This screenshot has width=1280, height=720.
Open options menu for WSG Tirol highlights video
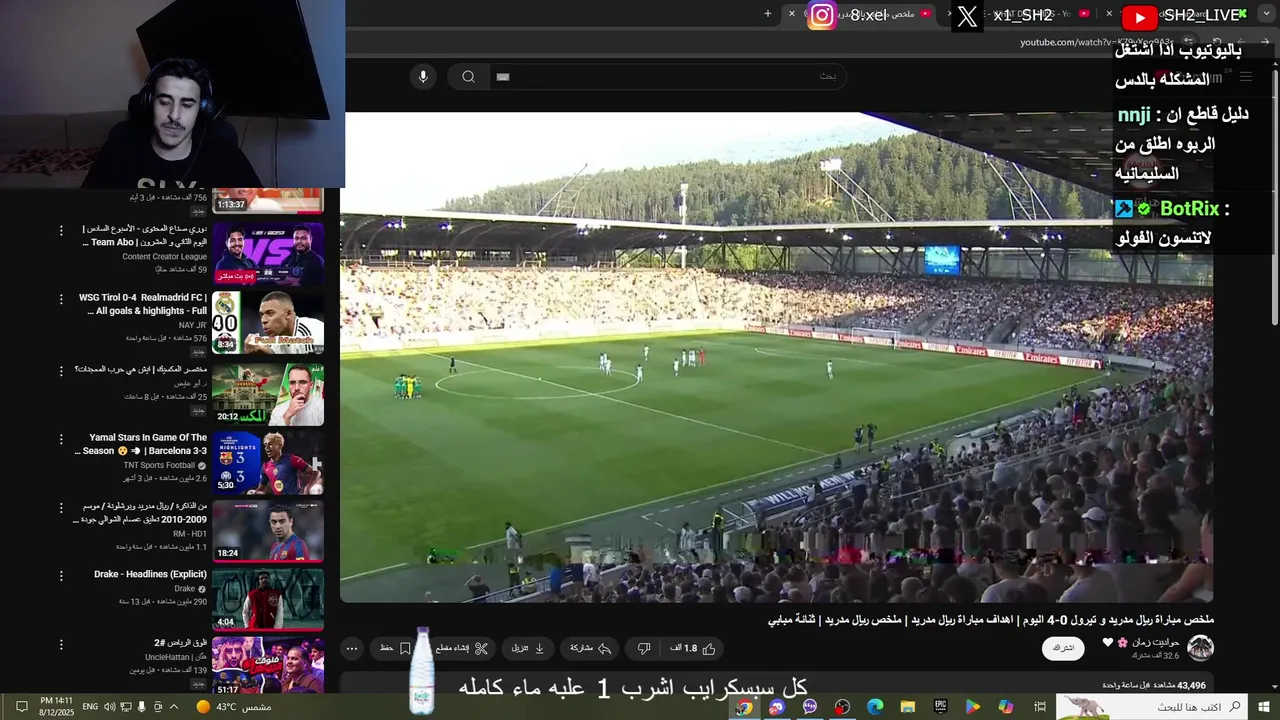pyautogui.click(x=61, y=299)
